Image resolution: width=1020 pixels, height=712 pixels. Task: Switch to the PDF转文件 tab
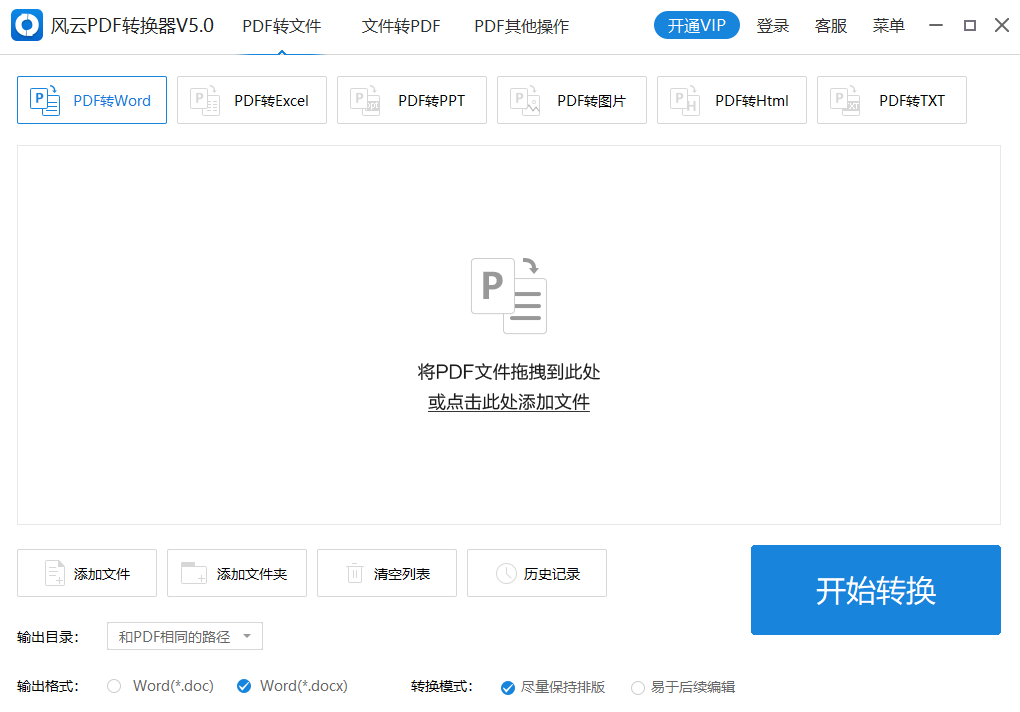[282, 26]
